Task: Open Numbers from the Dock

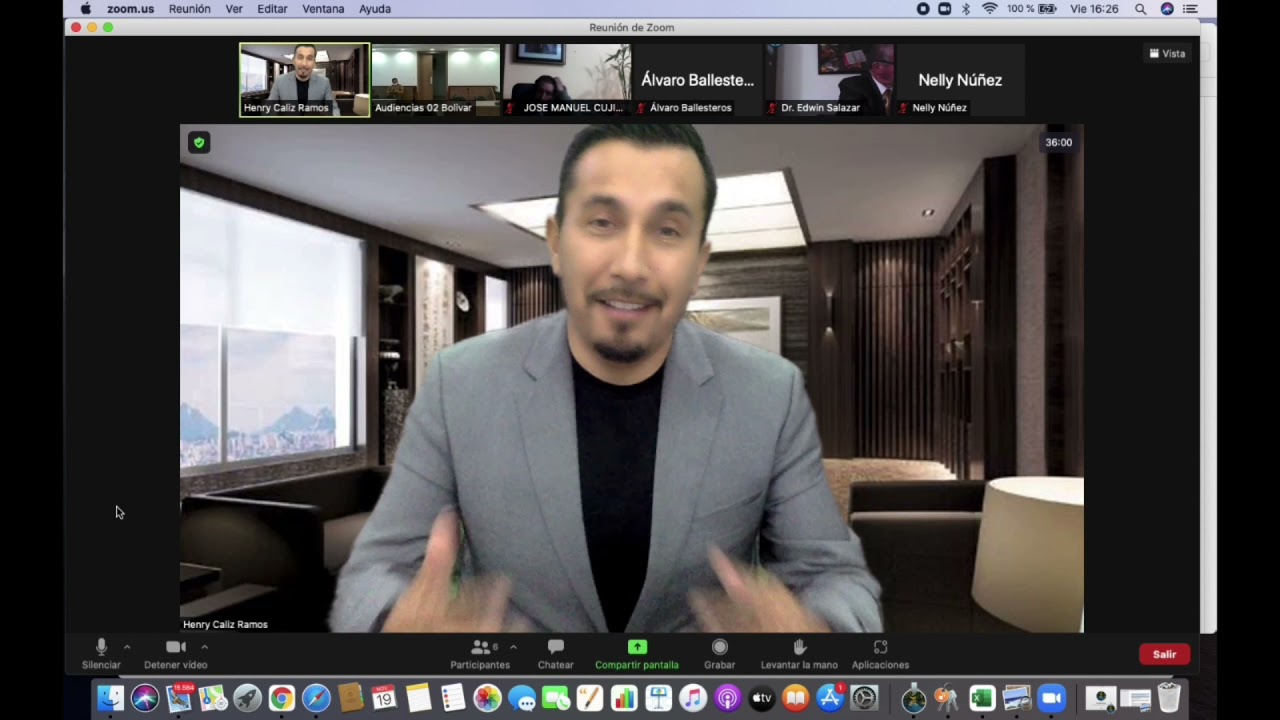Action: (624, 698)
